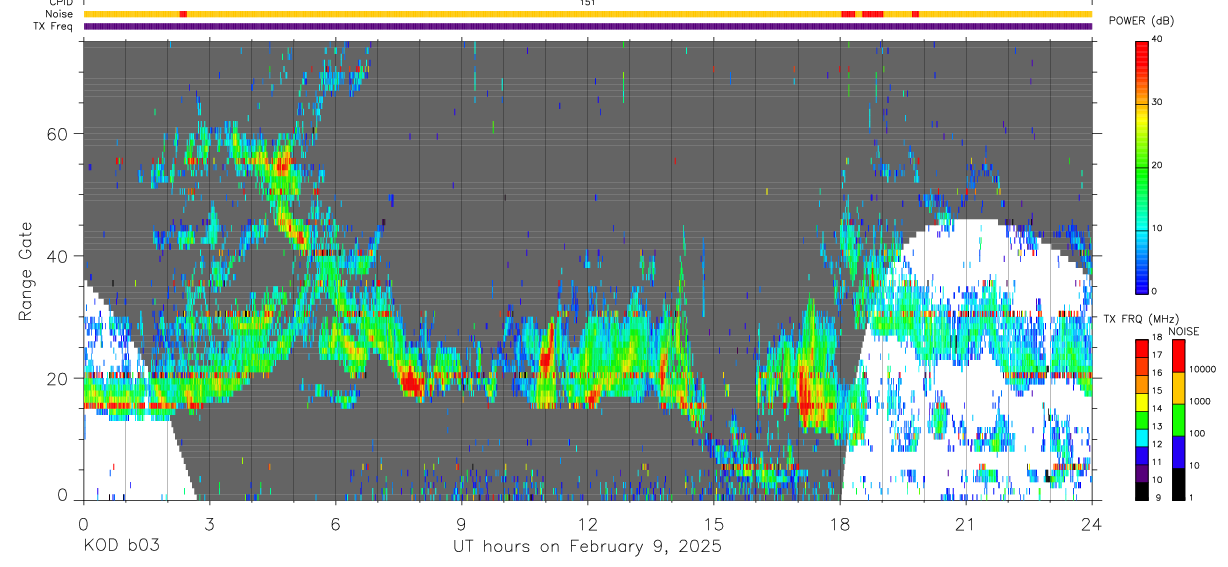Click the '100' label on the NOISE scale
This screenshot has width=1228, height=567.
pyautogui.click(x=1199, y=433)
